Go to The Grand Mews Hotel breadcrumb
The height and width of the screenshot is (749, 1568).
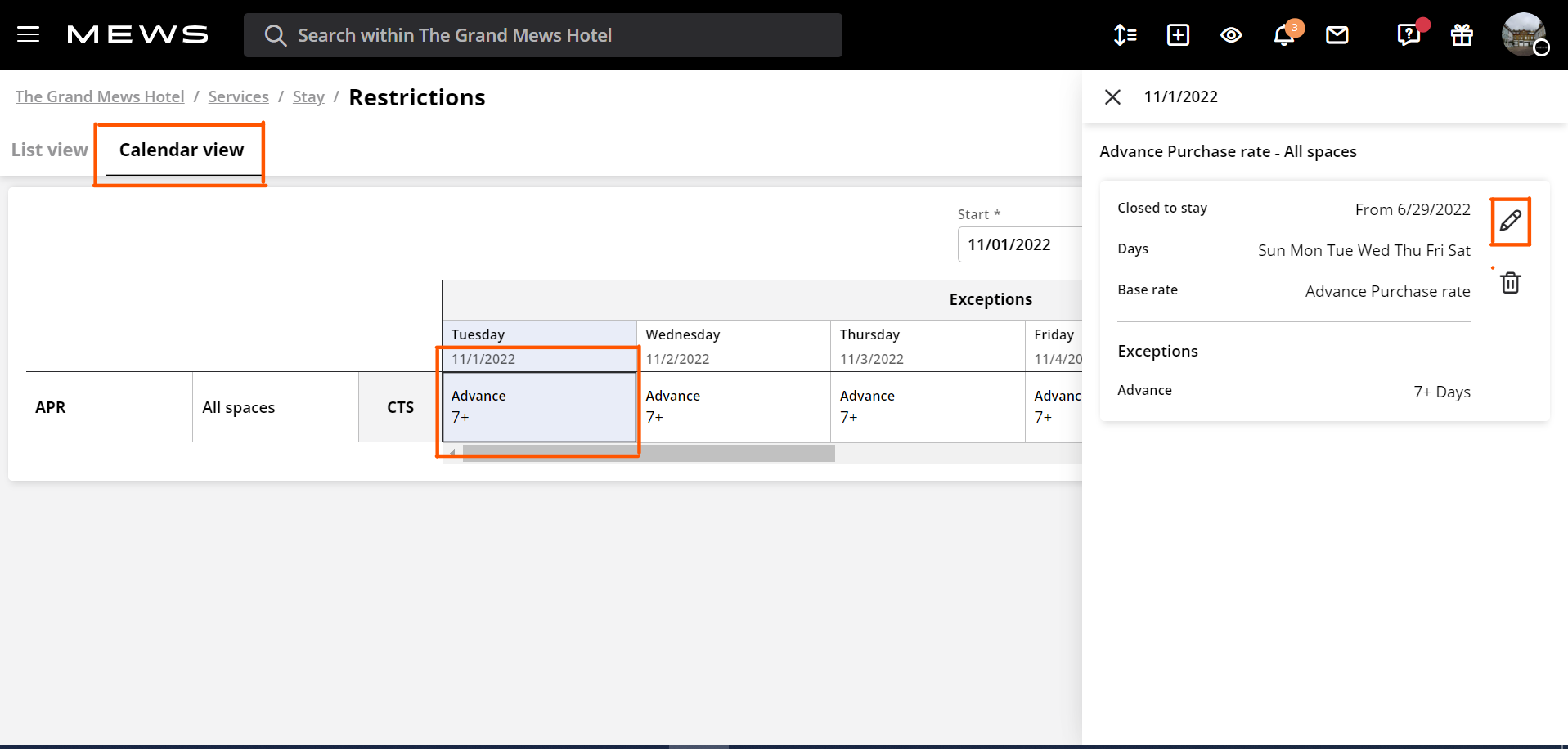100,97
